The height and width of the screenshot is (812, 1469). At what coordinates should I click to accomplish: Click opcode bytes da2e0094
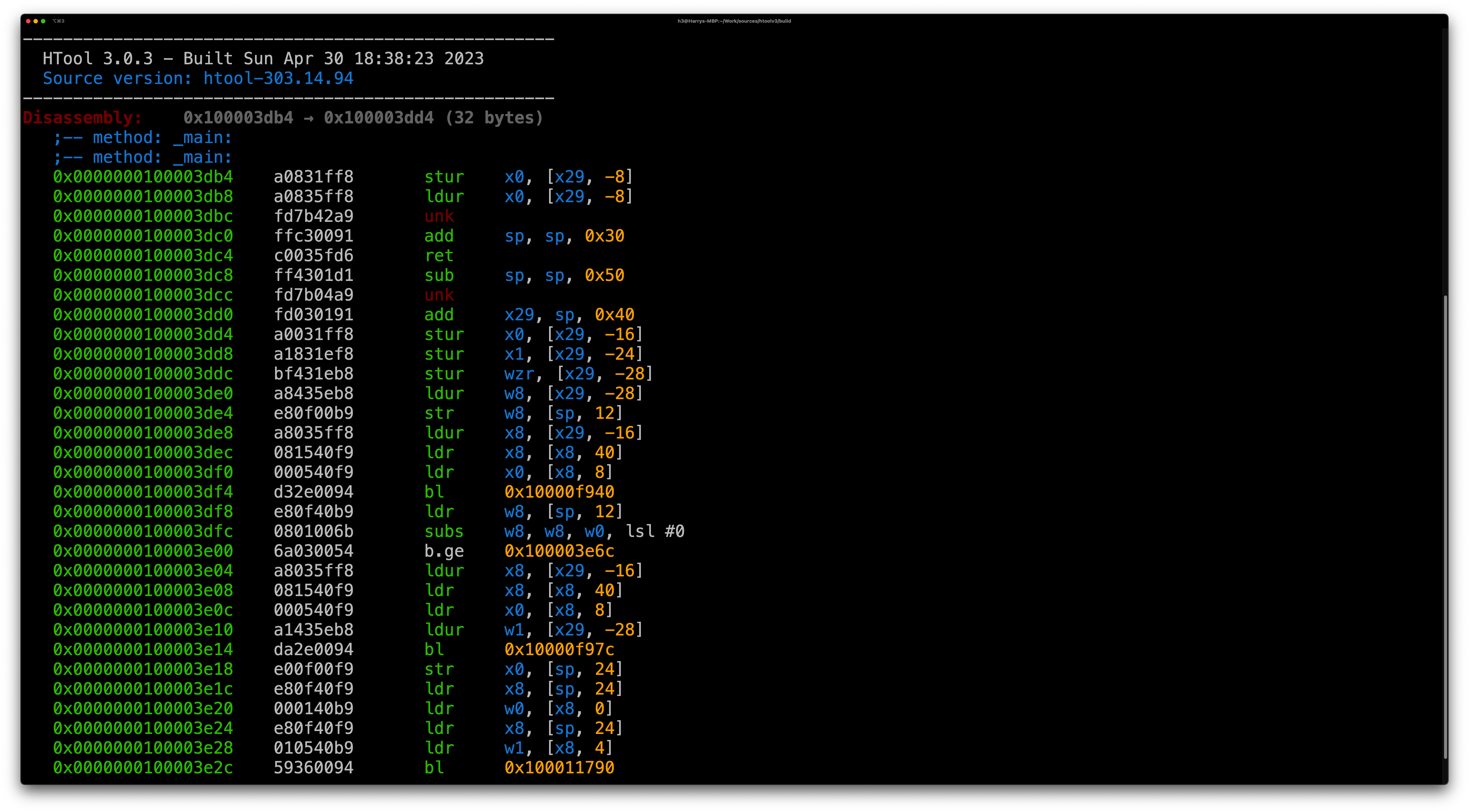tap(314, 650)
